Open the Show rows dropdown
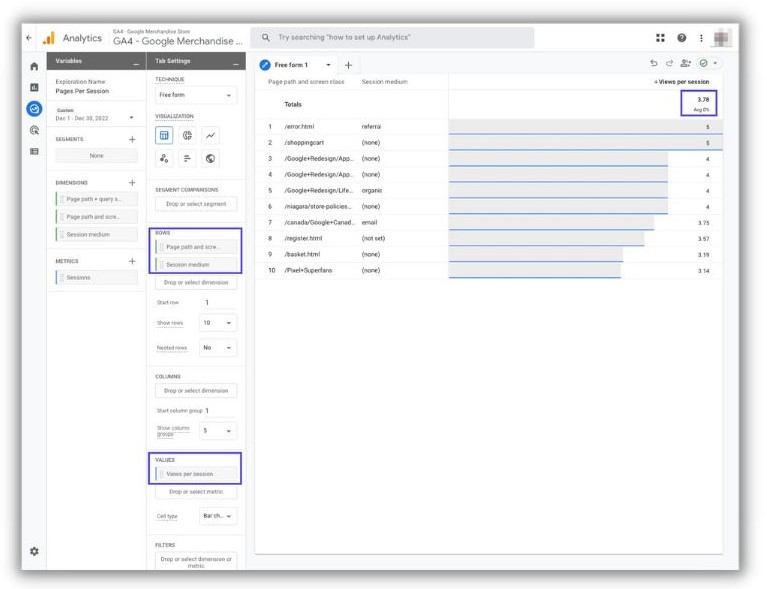The width and height of the screenshot is (767, 589). [218, 323]
